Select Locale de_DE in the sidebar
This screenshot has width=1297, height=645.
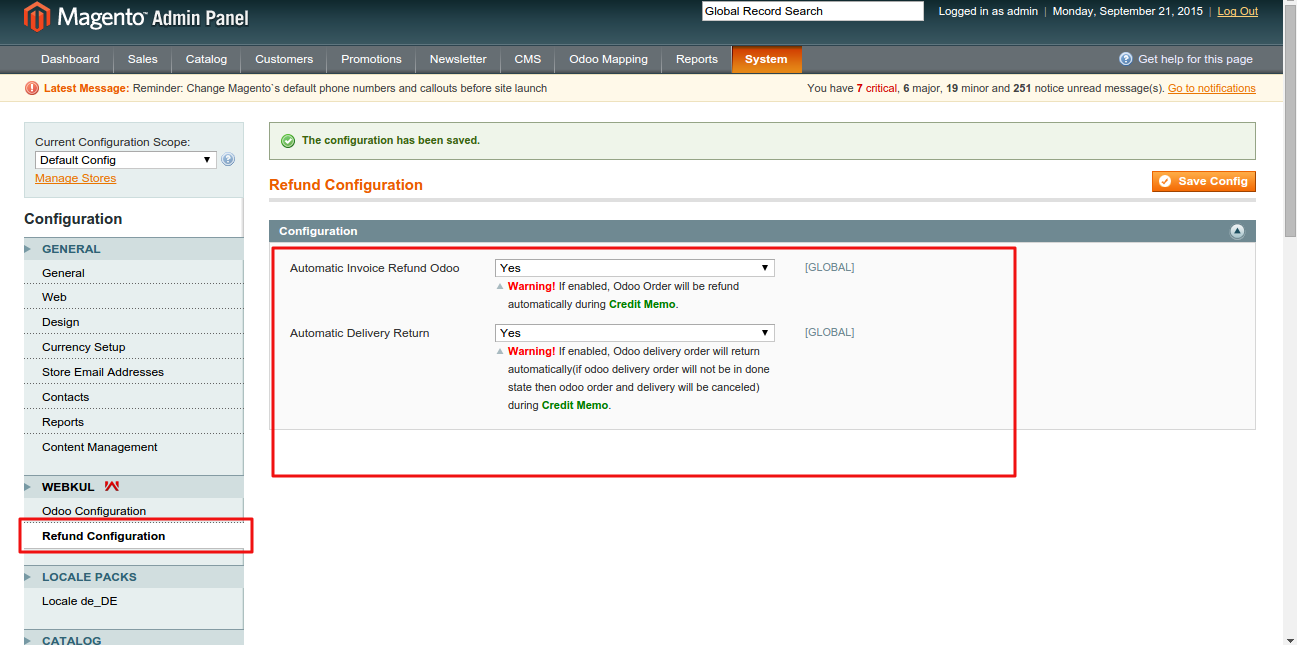click(x=79, y=601)
